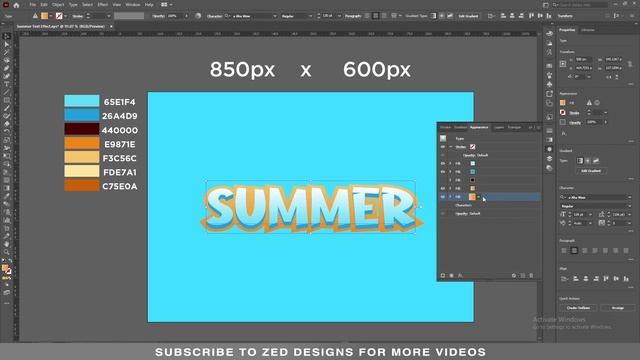Choose radial gradient in the control bar
The image size is (640, 360).
[442, 16]
